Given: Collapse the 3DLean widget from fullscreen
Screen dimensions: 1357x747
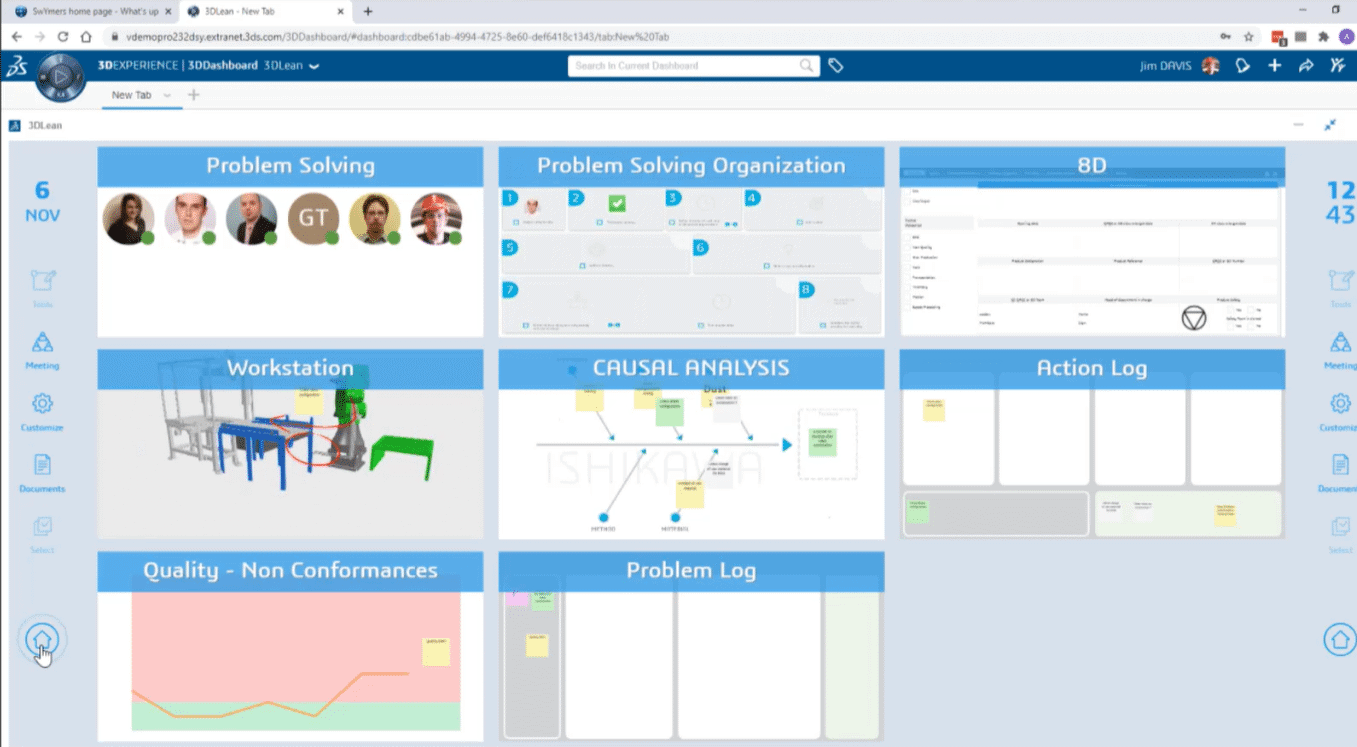Looking at the screenshot, I should point(1330,125).
